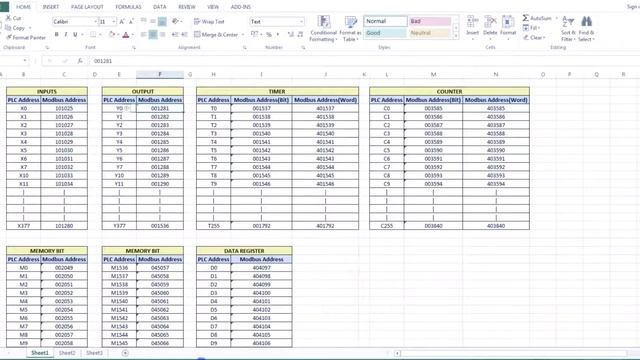
Task: Open the Clear dropdown
Action: (534, 38)
